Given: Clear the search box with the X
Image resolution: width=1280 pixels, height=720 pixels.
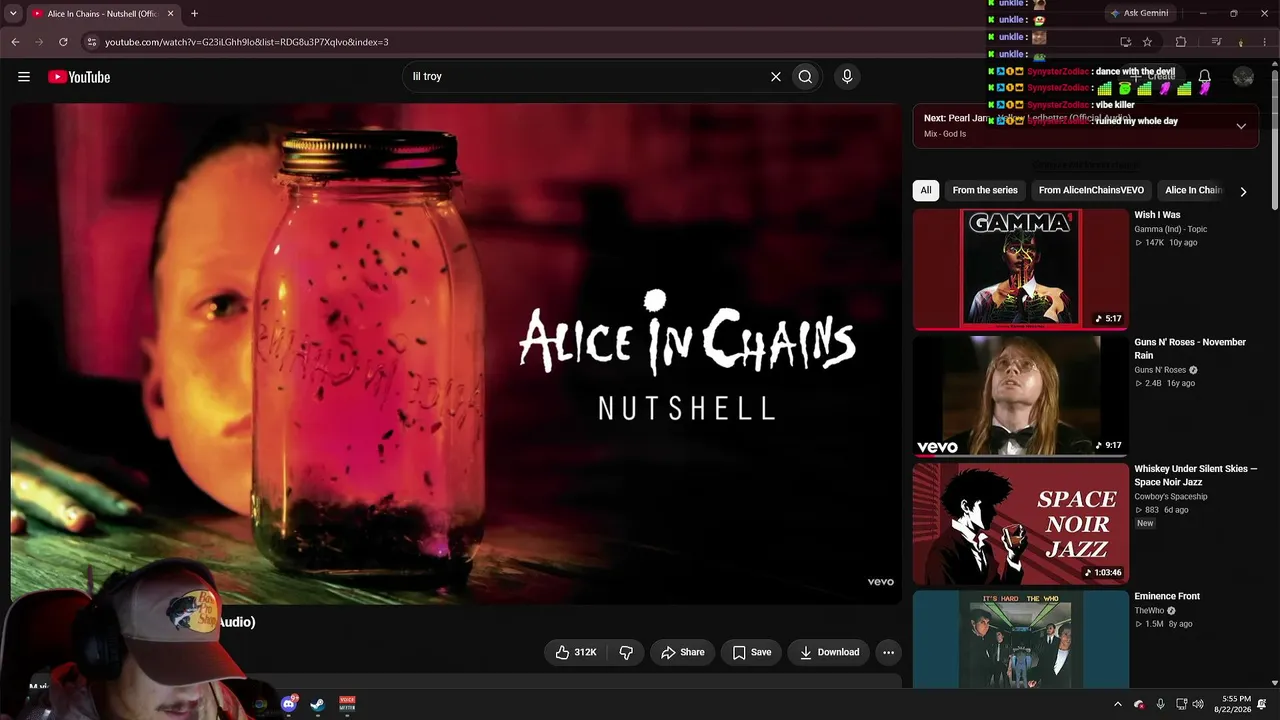Looking at the screenshot, I should [775, 77].
